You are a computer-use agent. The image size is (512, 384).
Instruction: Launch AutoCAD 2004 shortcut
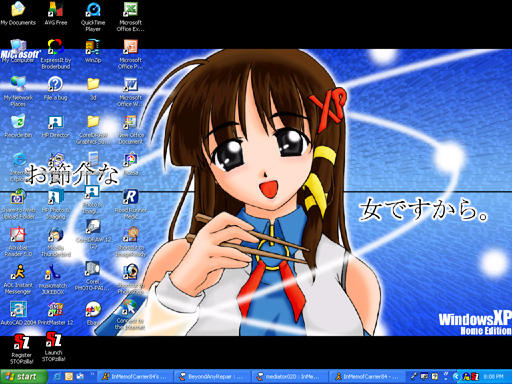[x=18, y=309]
